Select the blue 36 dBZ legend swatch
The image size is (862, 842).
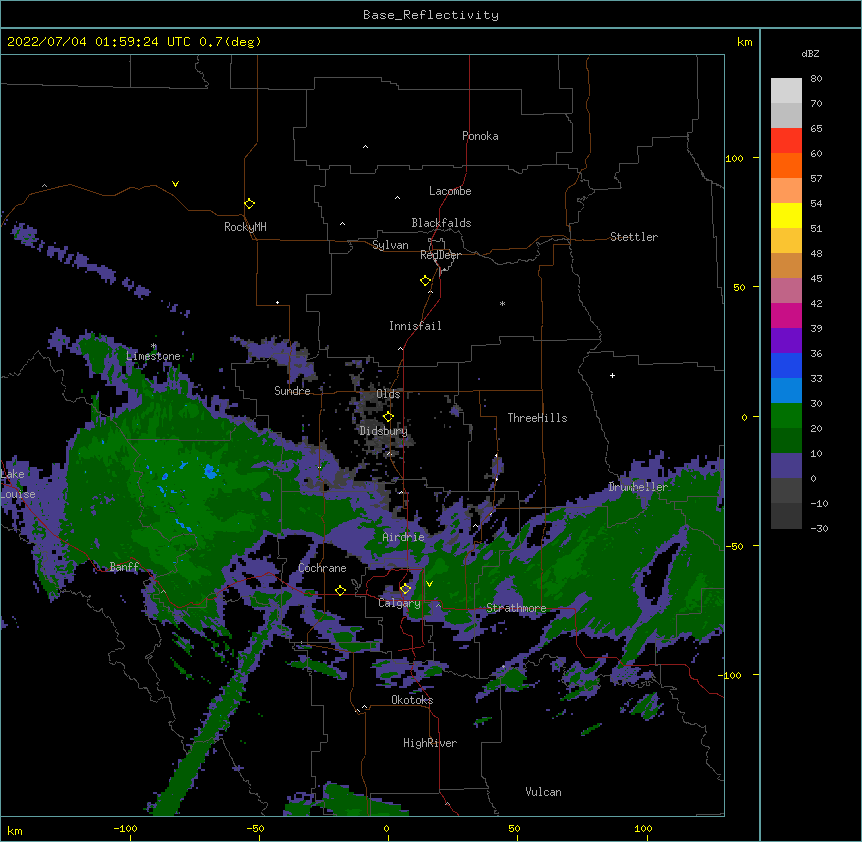pyautogui.click(x=786, y=365)
